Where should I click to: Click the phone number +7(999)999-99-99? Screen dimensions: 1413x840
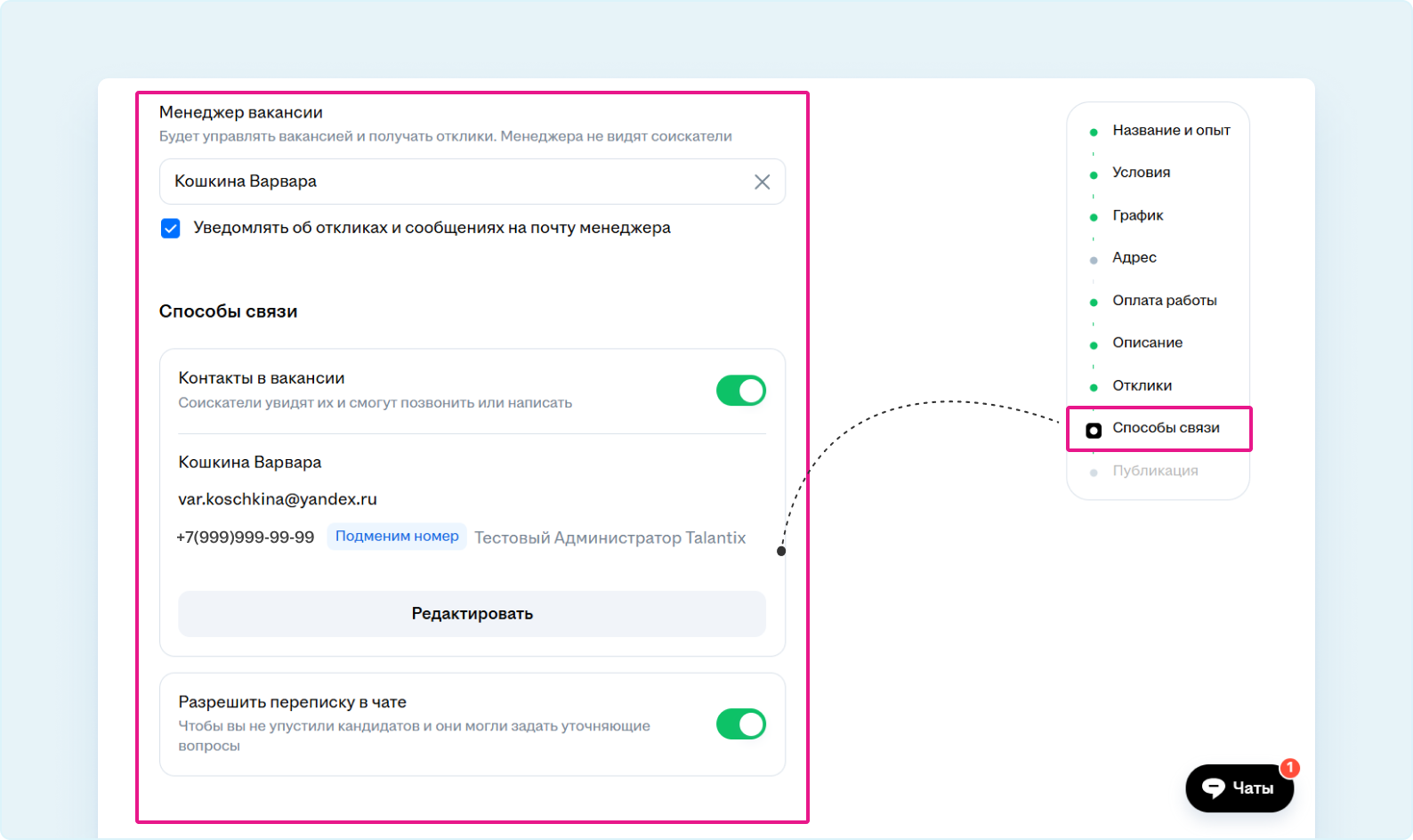pyautogui.click(x=246, y=537)
